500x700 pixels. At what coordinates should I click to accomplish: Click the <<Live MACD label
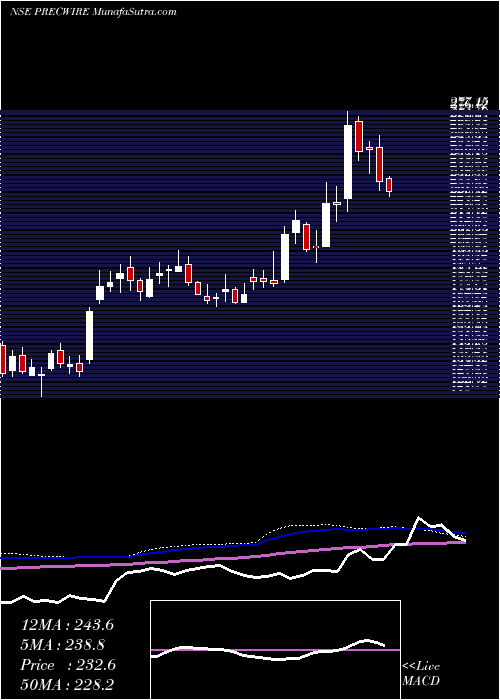click(421, 674)
